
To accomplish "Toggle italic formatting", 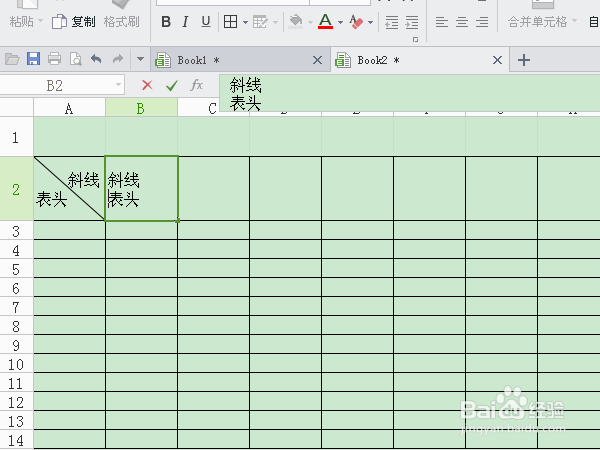I will (x=186, y=22).
